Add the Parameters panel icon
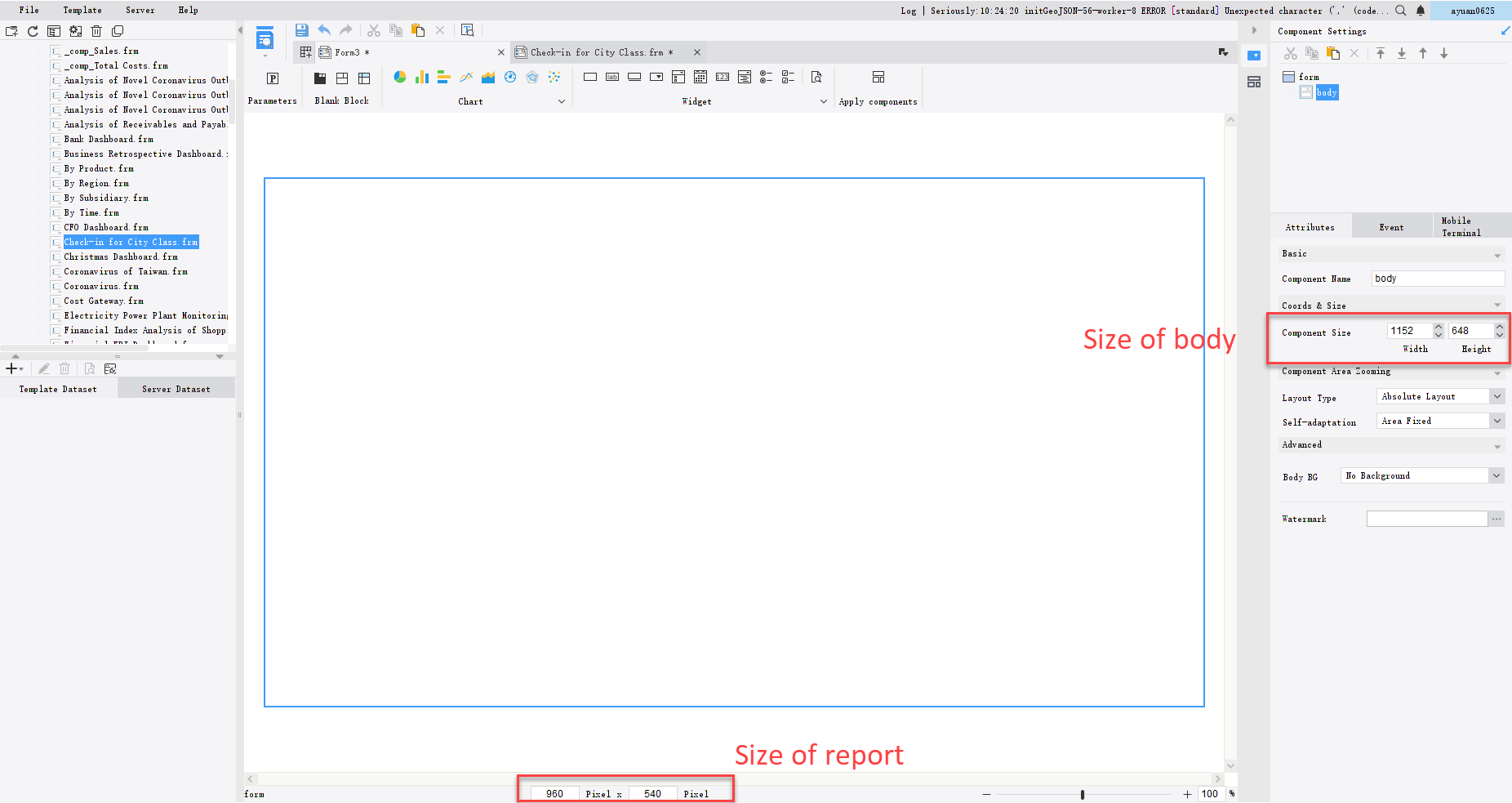Screen dimensions: 1512x803 click(273, 78)
